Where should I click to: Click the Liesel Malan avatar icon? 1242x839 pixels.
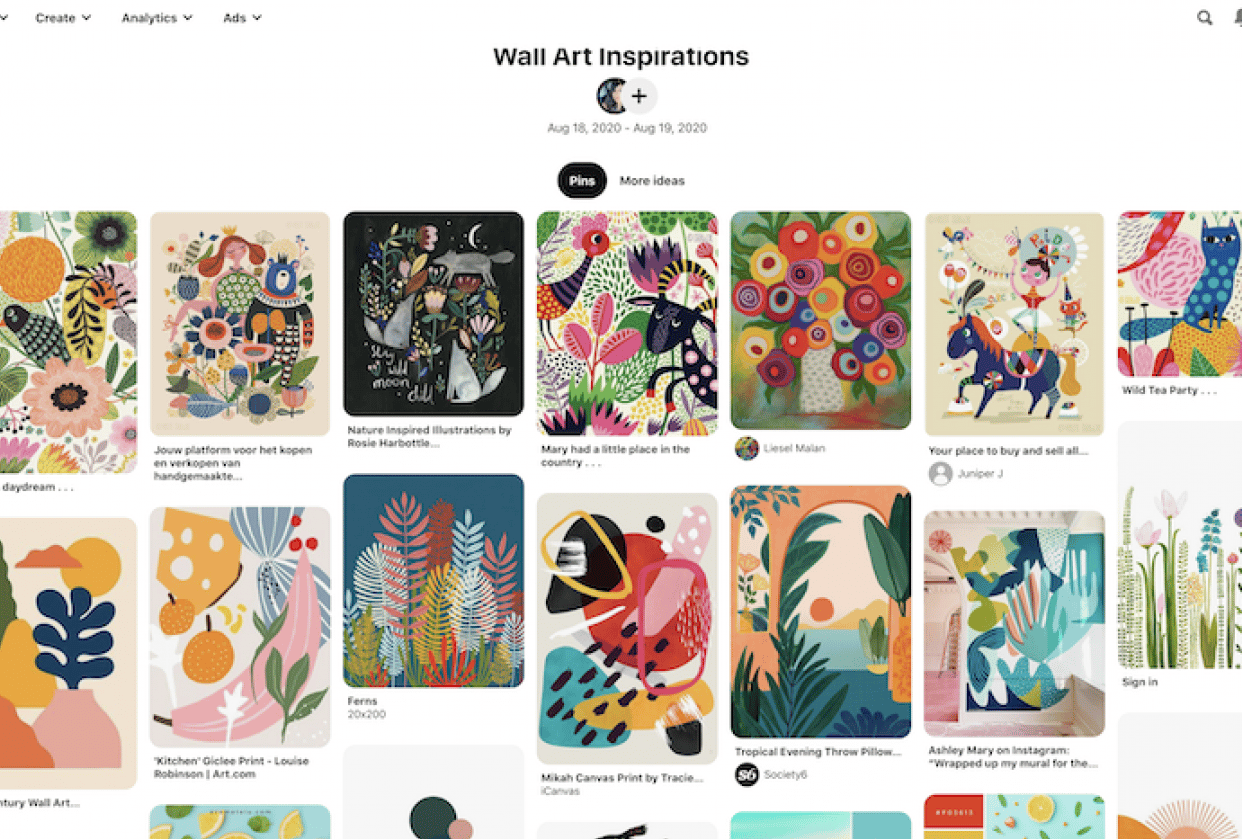pos(747,448)
